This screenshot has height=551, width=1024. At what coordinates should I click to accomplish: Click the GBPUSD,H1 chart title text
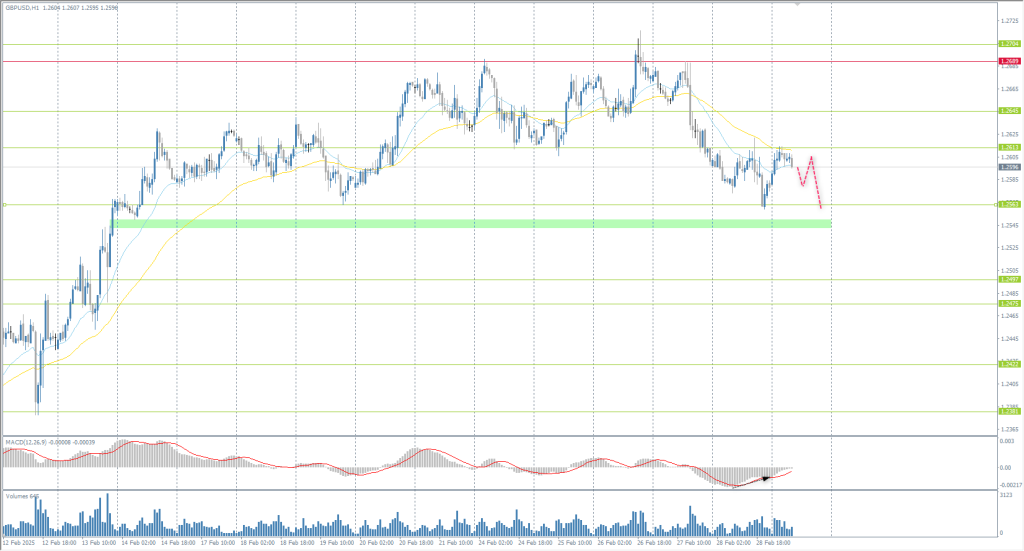tap(23, 6)
